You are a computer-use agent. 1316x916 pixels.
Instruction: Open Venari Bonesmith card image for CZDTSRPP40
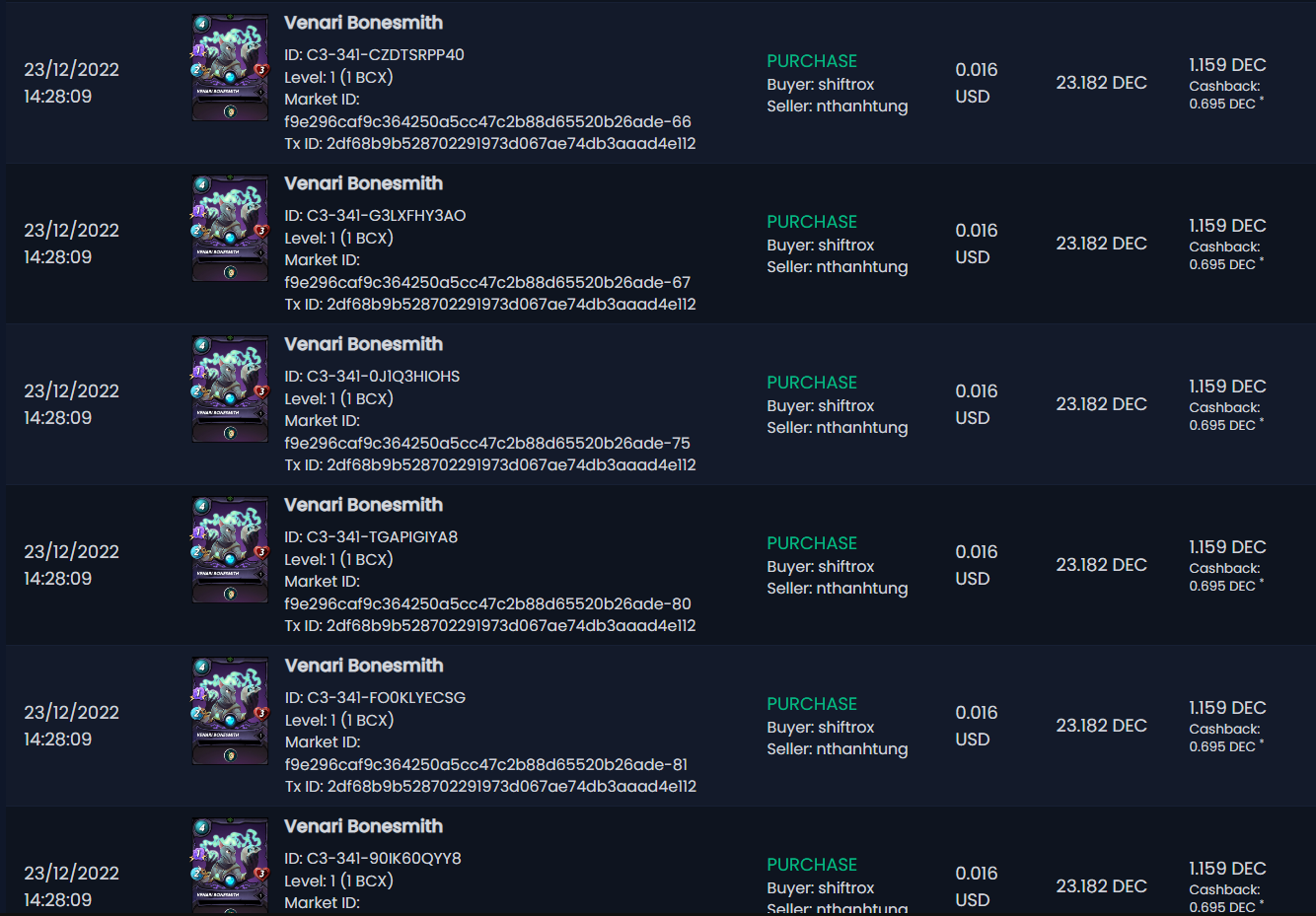230,68
